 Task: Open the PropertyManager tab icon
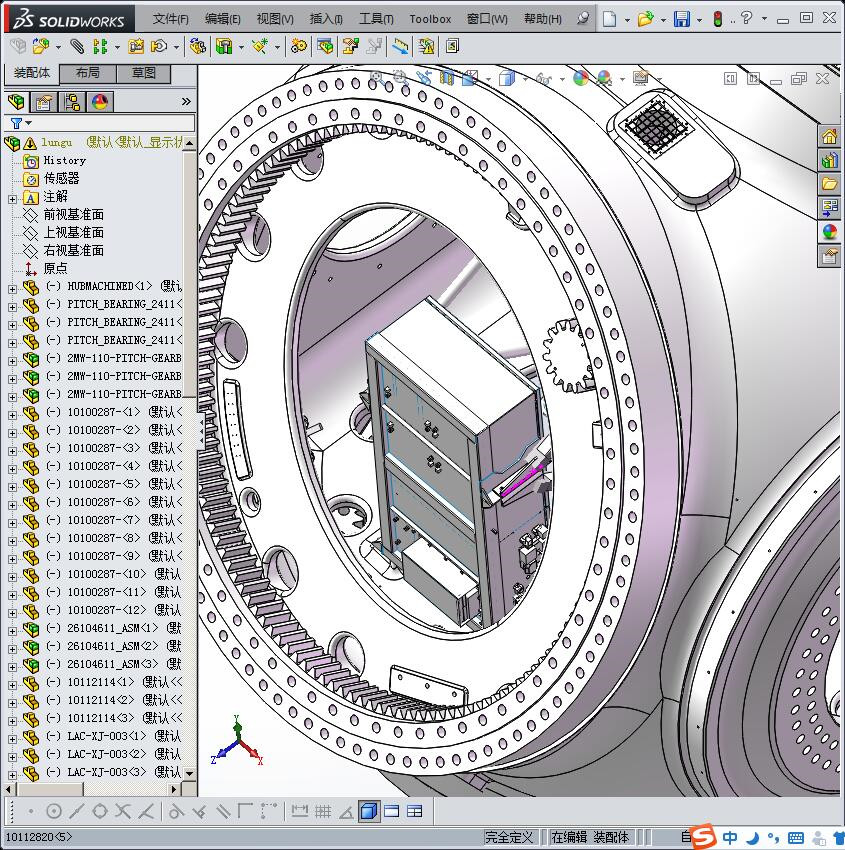click(43, 102)
